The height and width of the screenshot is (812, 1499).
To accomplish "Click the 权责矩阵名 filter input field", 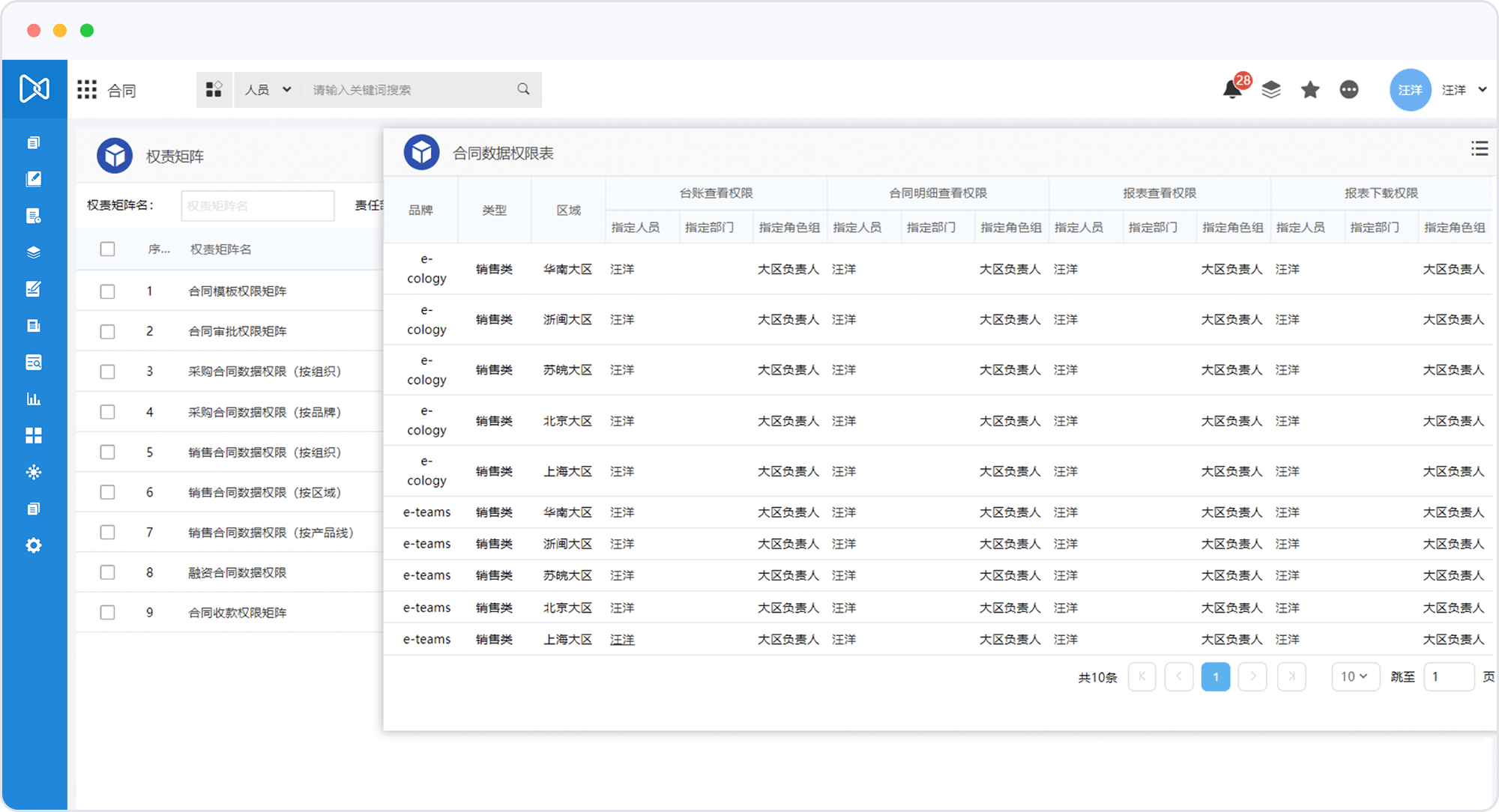I will 257,205.
